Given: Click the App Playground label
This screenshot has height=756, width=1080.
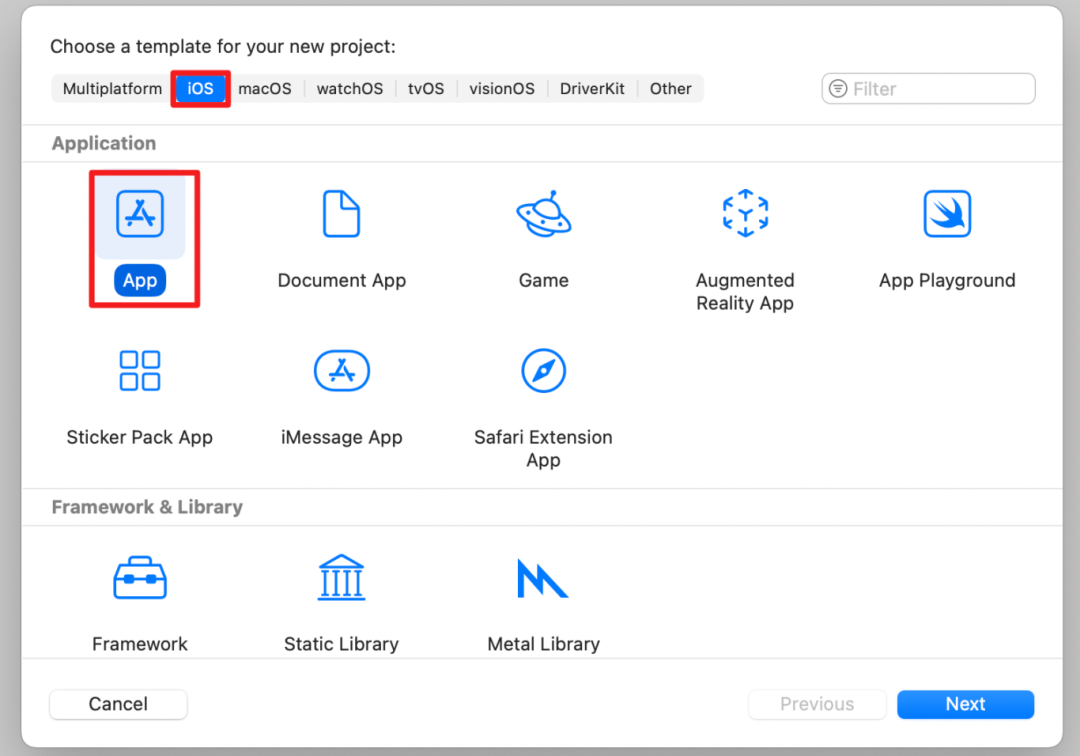Looking at the screenshot, I should 947,280.
